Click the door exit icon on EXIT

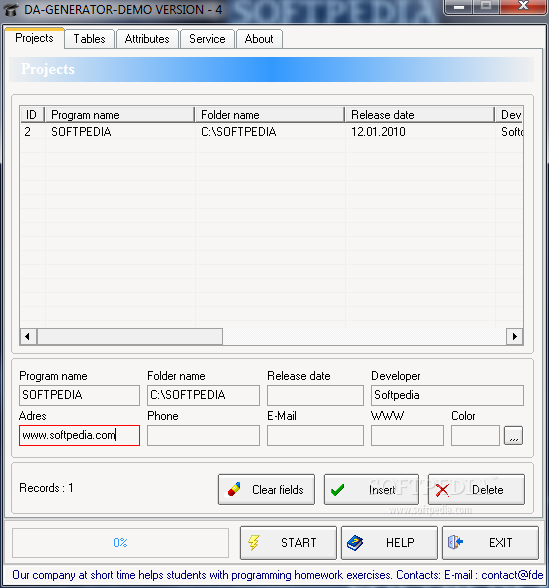click(x=455, y=542)
